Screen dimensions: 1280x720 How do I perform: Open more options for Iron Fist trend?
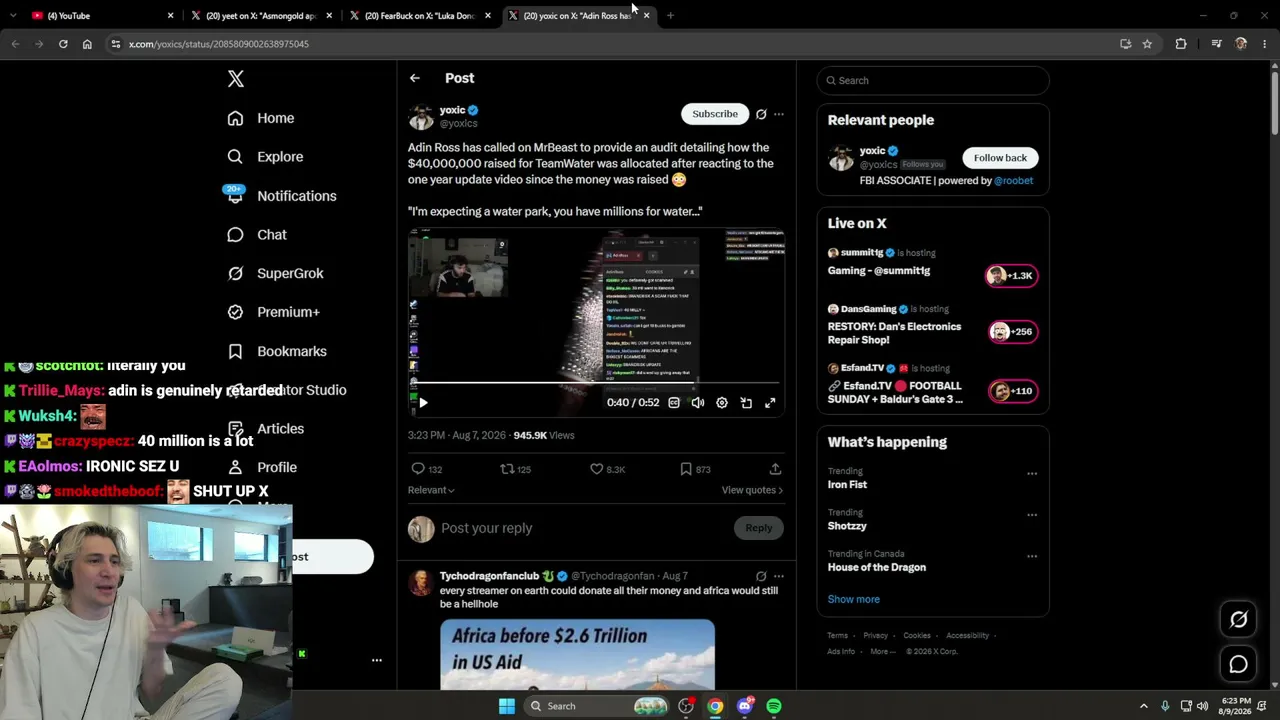click(1032, 474)
